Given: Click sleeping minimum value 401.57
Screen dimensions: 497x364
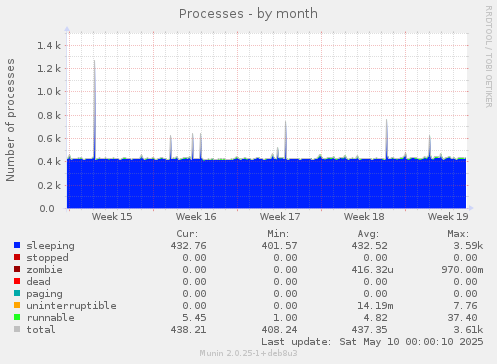Looking at the screenshot, I should pos(279,246).
